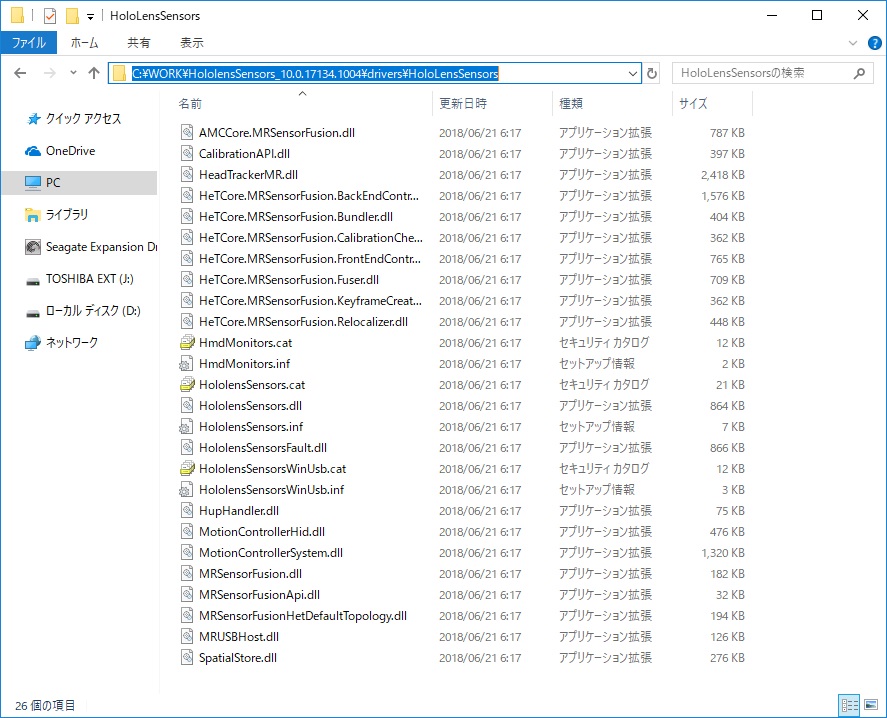Select MRSensorFusionHetDefaultTopology.dll file name
The image size is (887, 718).
pyautogui.click(x=303, y=616)
